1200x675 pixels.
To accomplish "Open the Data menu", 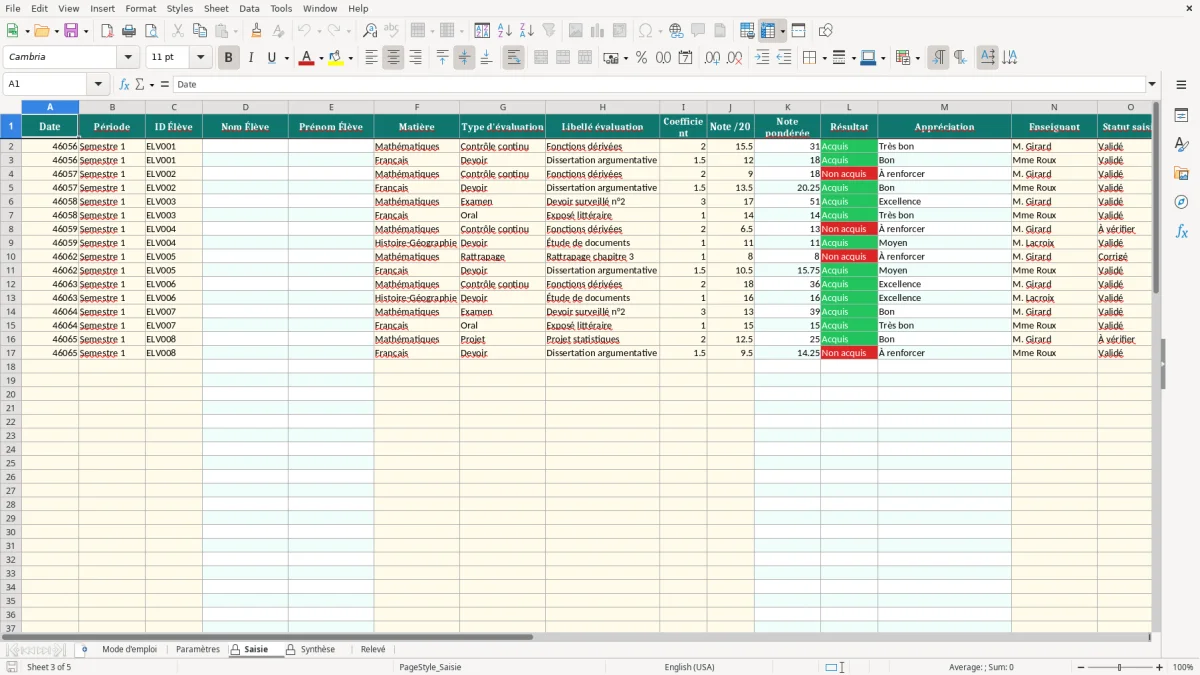I will (x=249, y=8).
